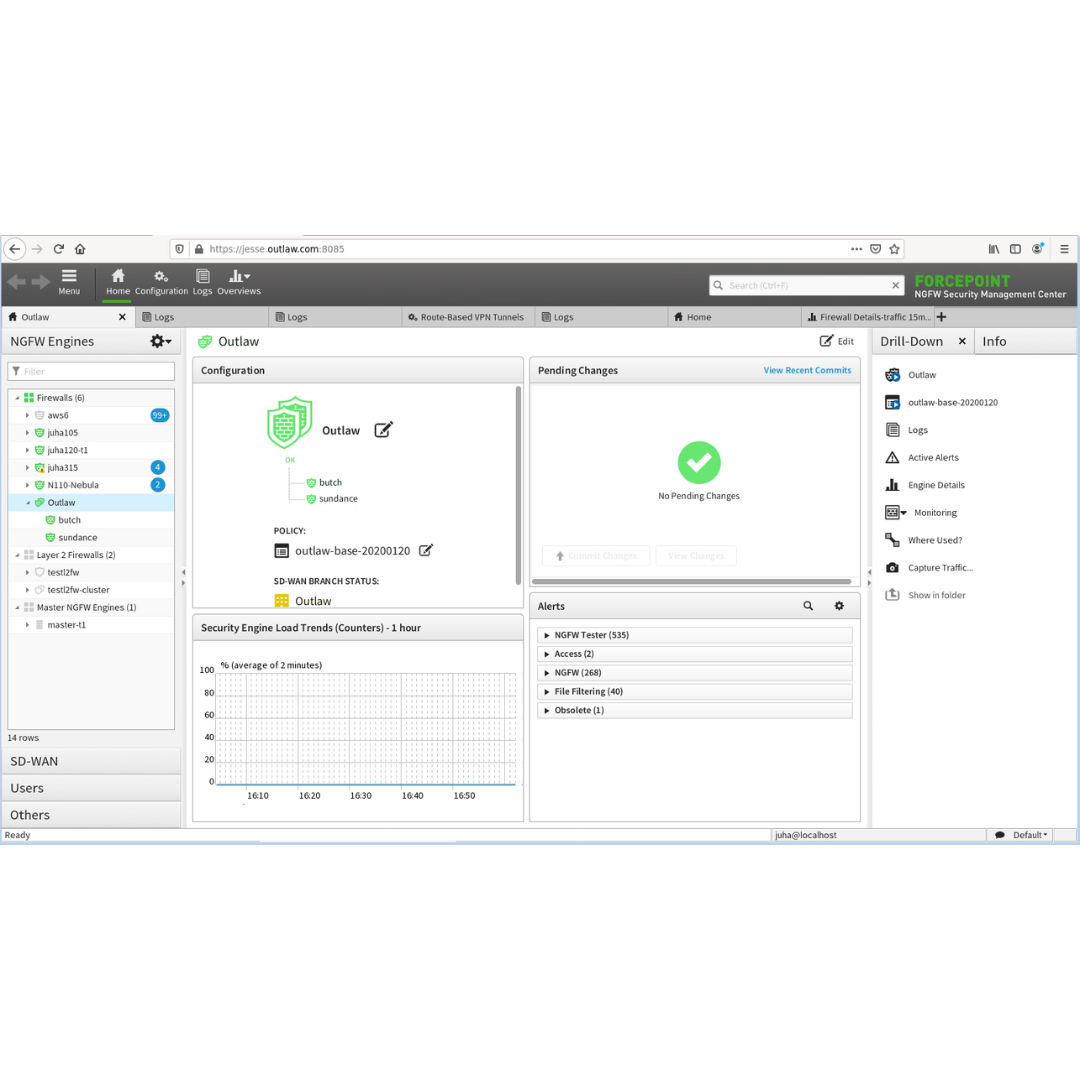This screenshot has width=1080, height=1080.
Task: Click the Configuration gears icon
Action: pos(161,277)
